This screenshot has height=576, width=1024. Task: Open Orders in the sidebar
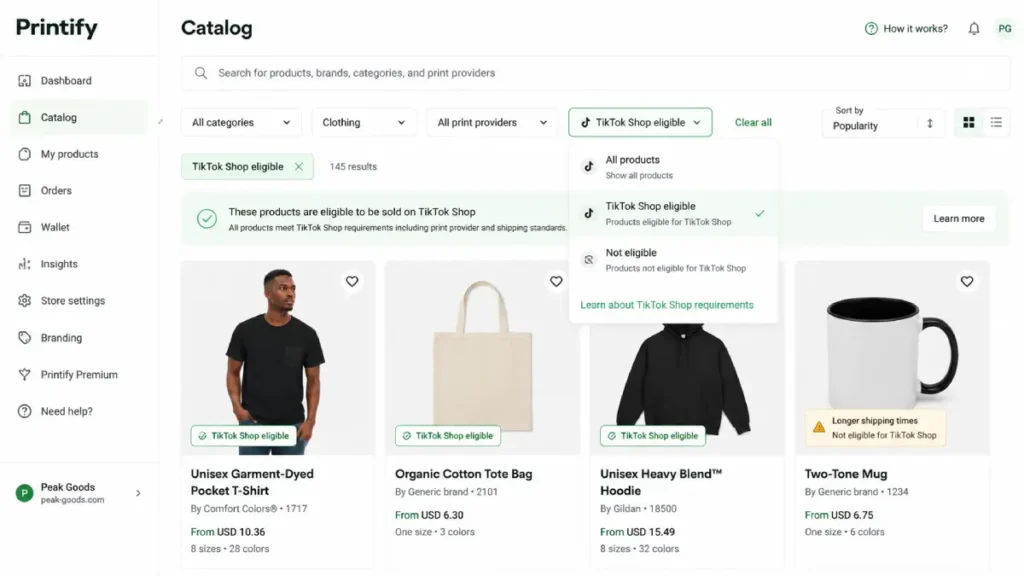[x=79, y=191]
